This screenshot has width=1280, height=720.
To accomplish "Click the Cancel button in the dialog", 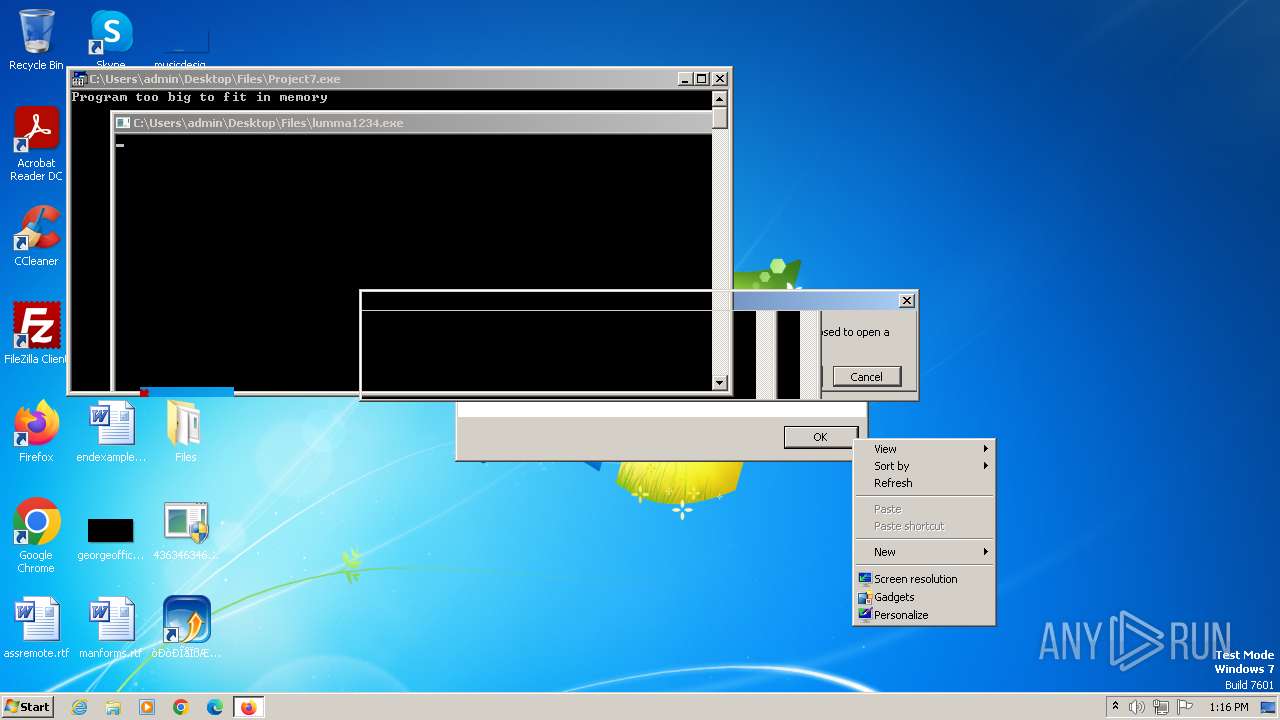I will pos(866,377).
